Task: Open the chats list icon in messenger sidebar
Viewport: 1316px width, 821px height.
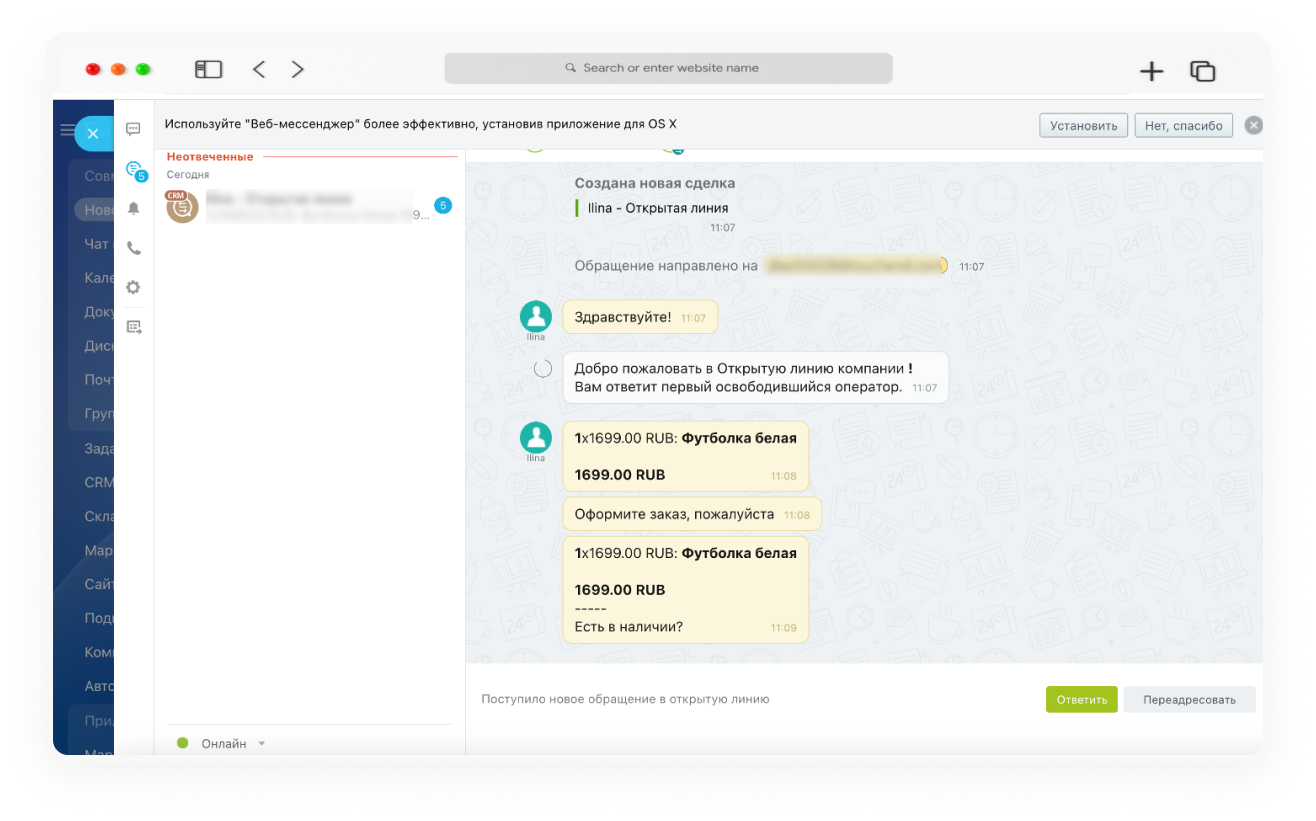Action: [x=133, y=129]
